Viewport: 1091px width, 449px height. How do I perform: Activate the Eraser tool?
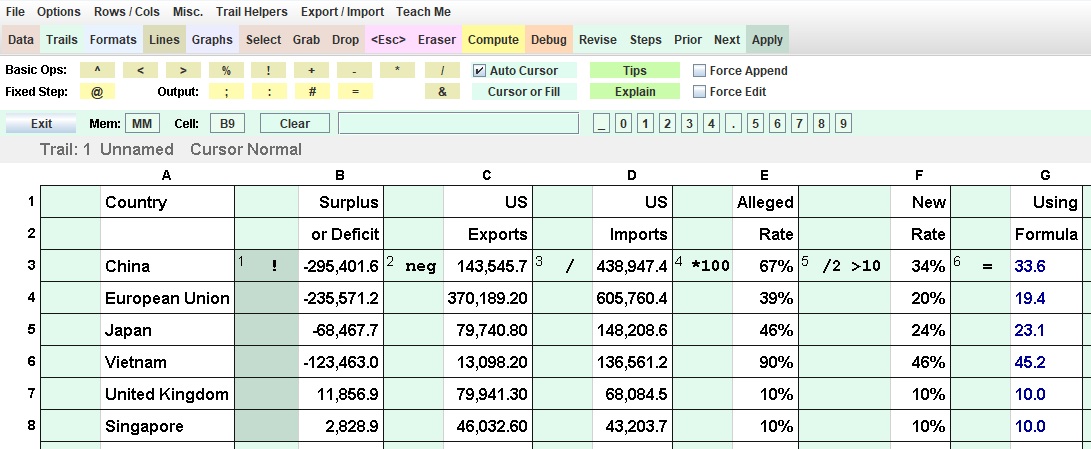pyautogui.click(x=437, y=40)
